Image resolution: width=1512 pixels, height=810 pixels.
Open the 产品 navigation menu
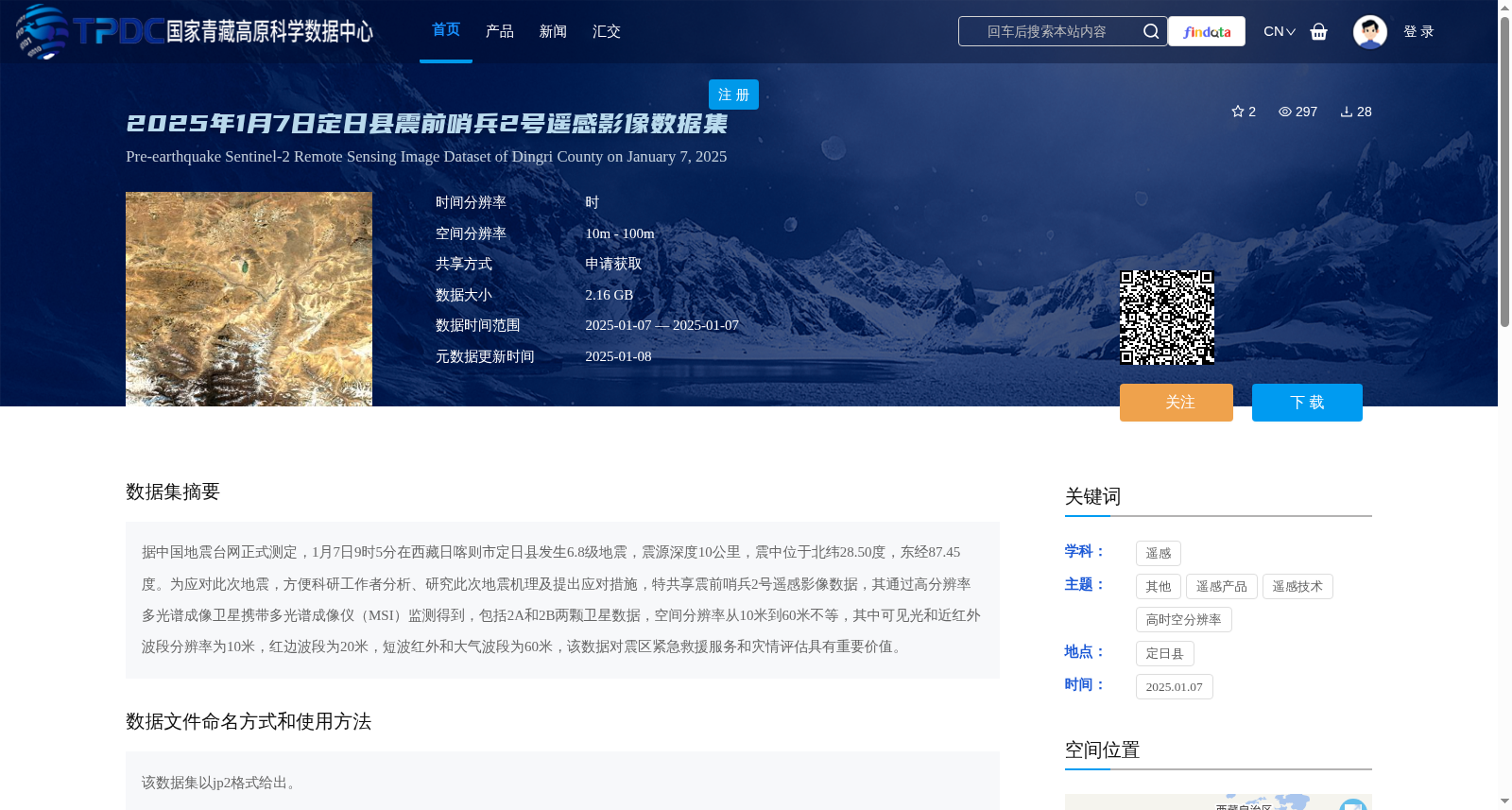tap(500, 31)
